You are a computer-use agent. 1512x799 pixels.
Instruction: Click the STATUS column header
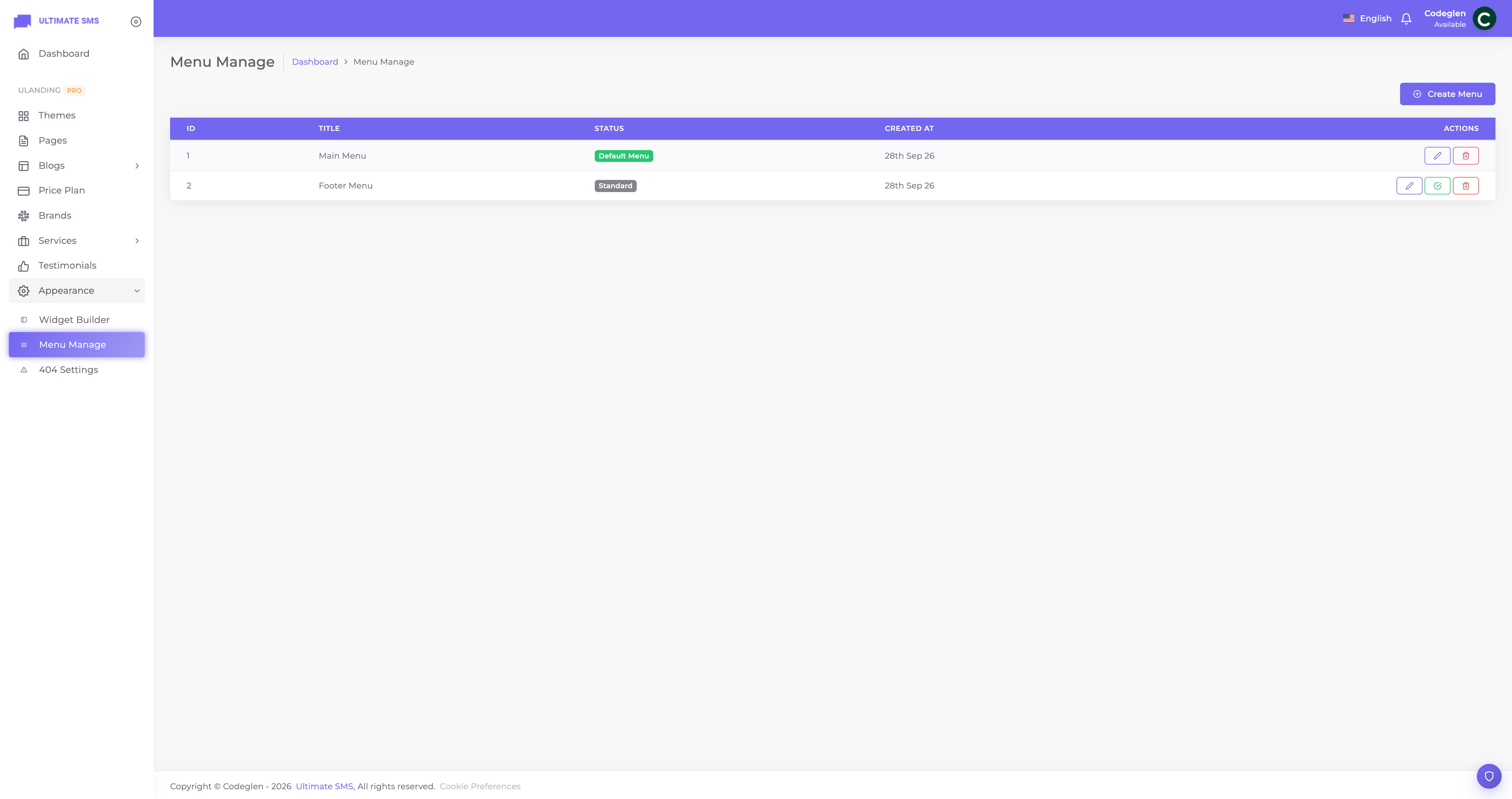609,128
